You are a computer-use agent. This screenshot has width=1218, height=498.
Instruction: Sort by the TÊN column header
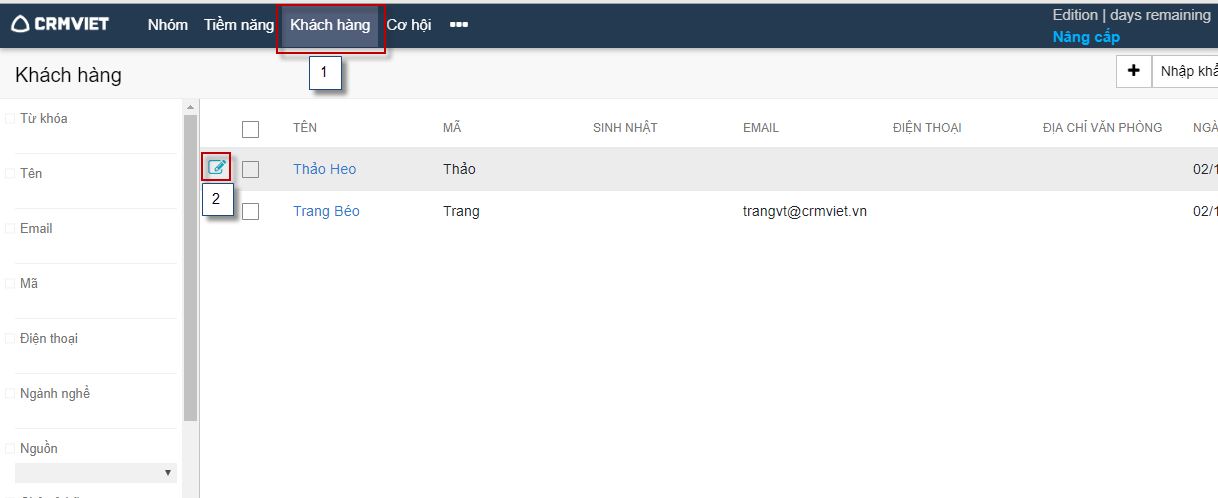click(x=305, y=128)
